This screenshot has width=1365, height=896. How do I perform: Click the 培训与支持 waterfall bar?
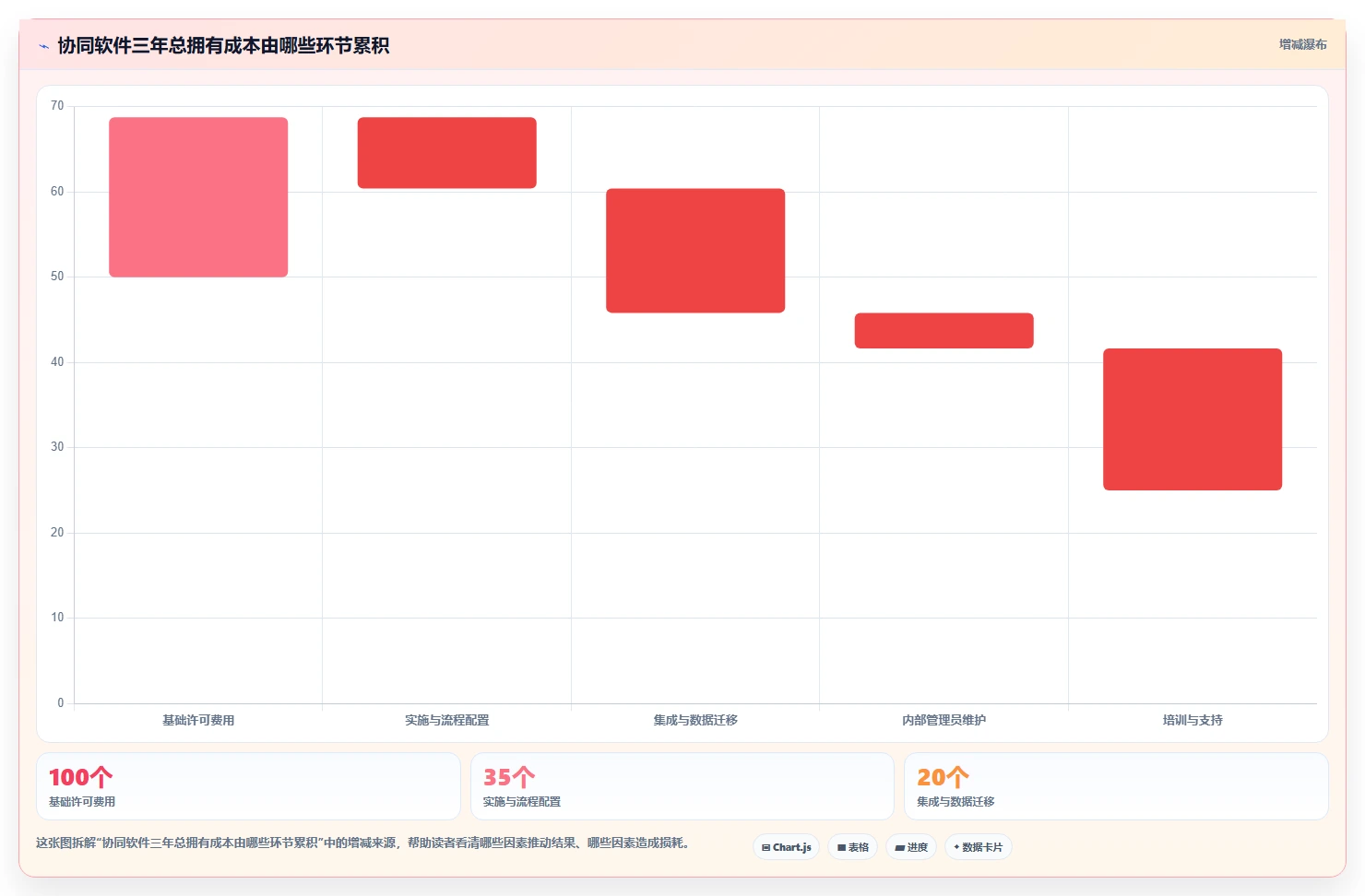click(x=1193, y=419)
